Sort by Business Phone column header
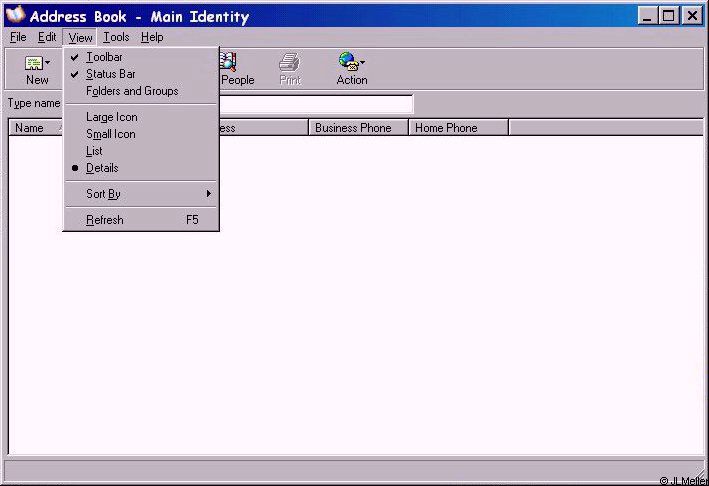The height and width of the screenshot is (486, 709). click(359, 128)
